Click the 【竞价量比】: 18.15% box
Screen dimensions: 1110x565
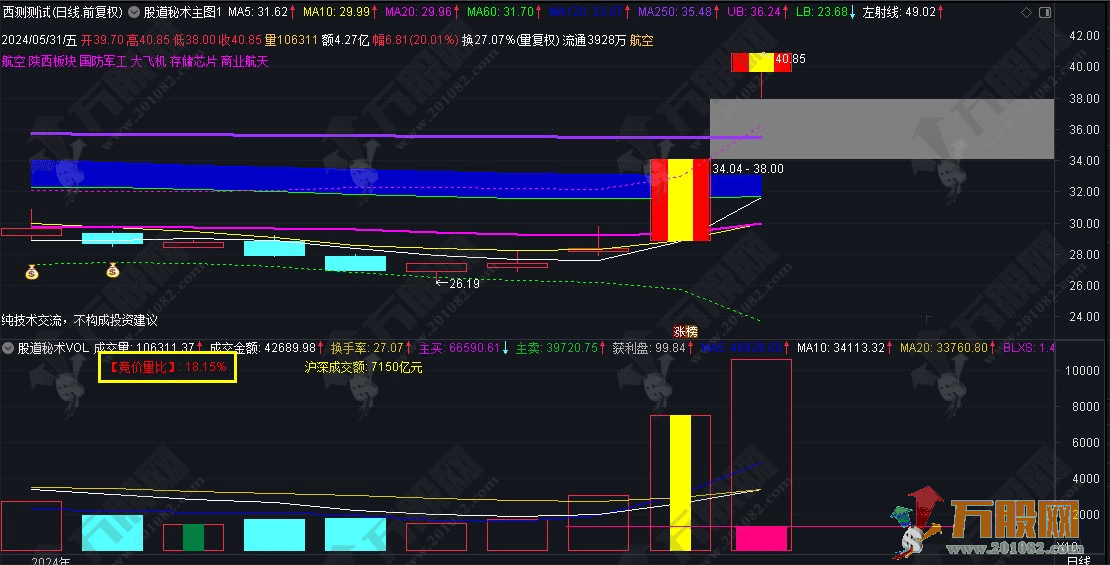167,367
